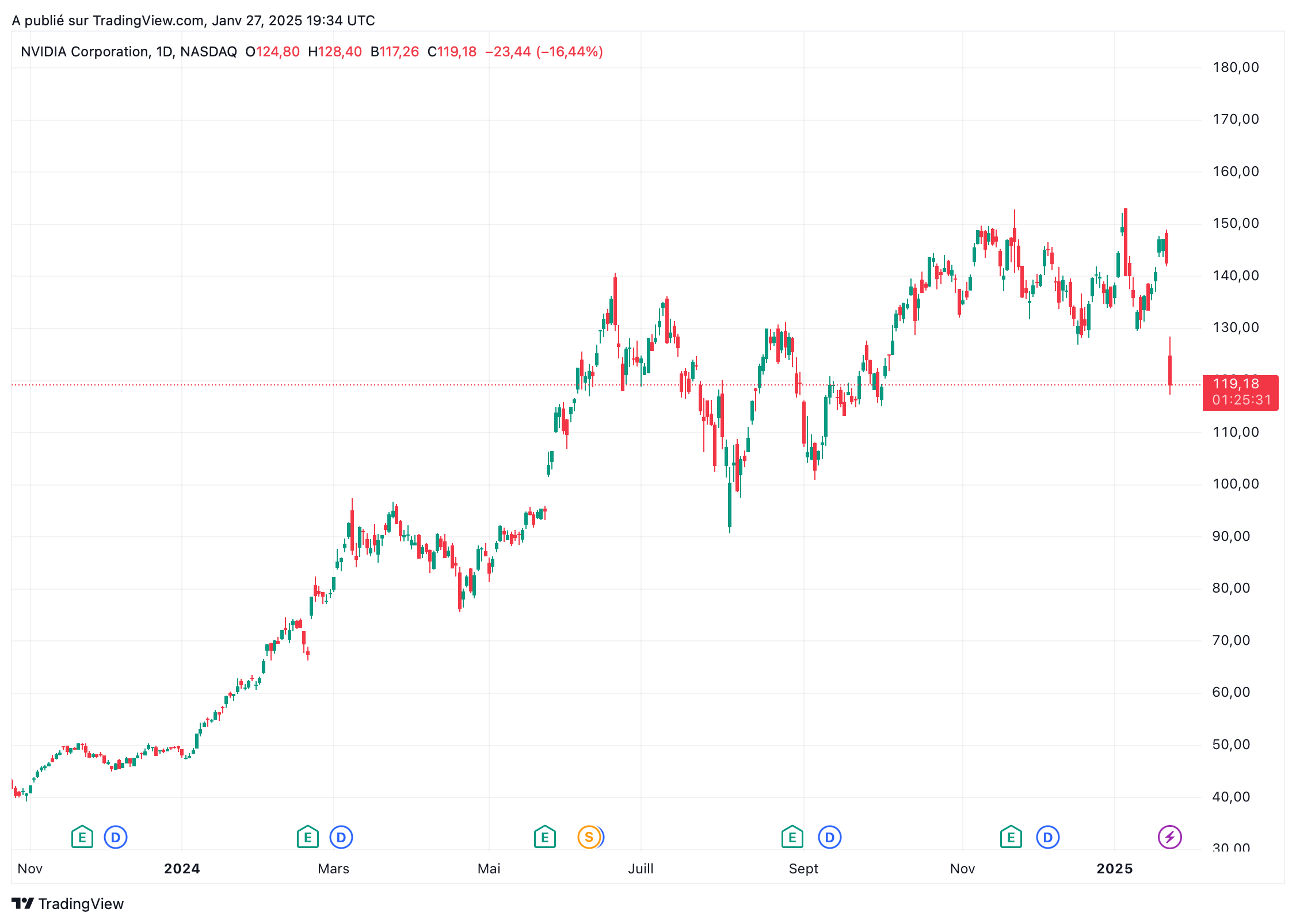Open the dividend D marker left of 2025

point(1048,837)
